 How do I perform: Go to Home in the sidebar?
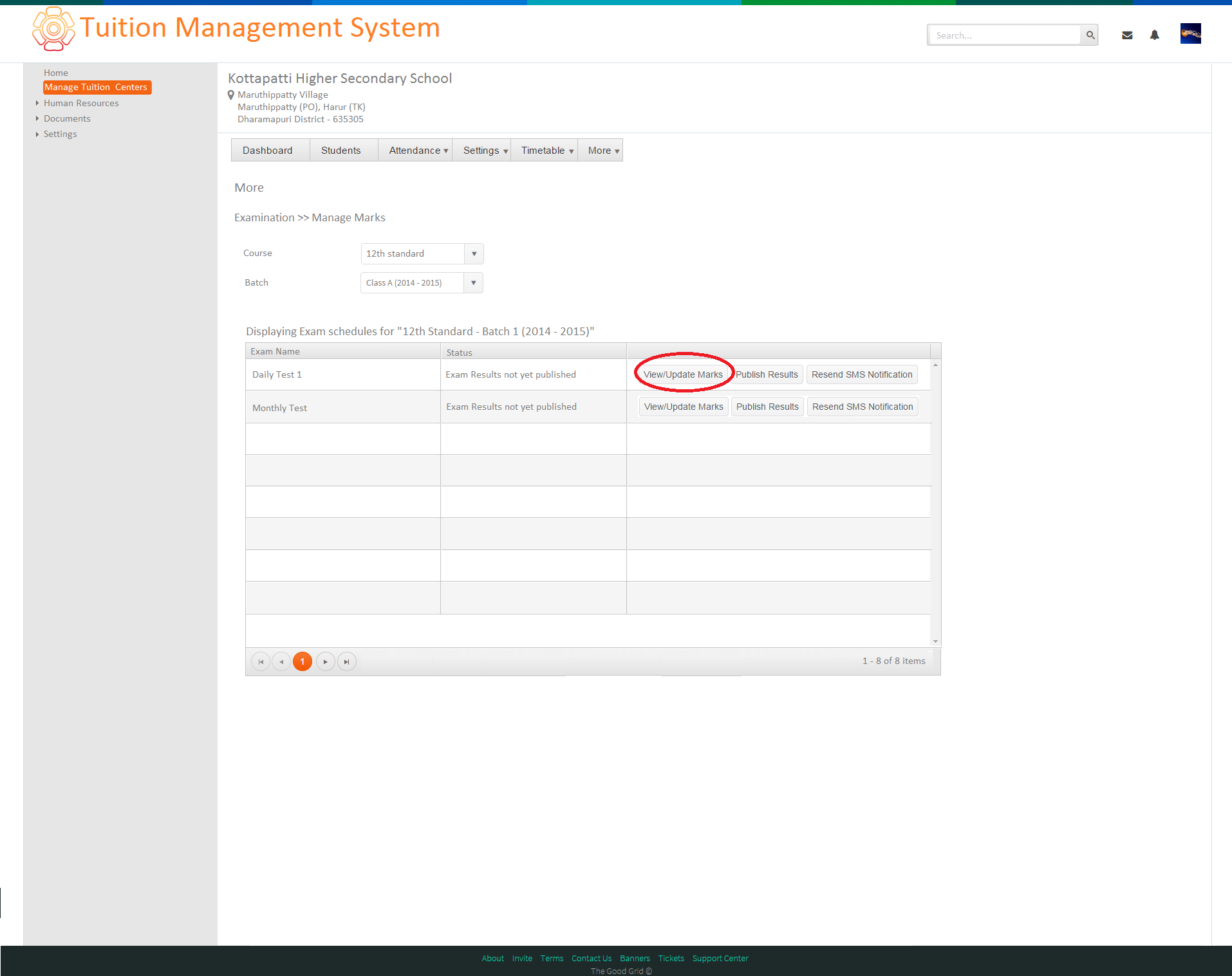(56, 73)
